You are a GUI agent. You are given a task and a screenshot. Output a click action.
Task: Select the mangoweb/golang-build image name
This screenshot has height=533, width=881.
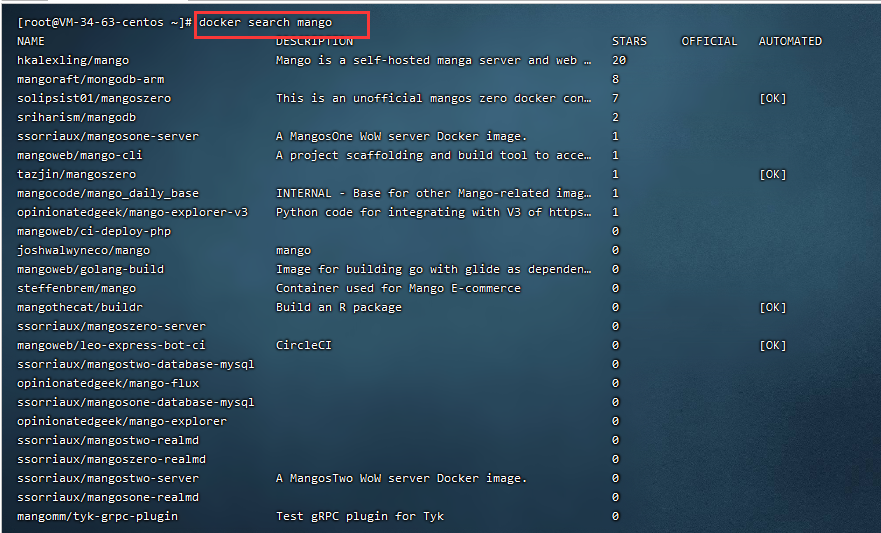[x=90, y=269]
